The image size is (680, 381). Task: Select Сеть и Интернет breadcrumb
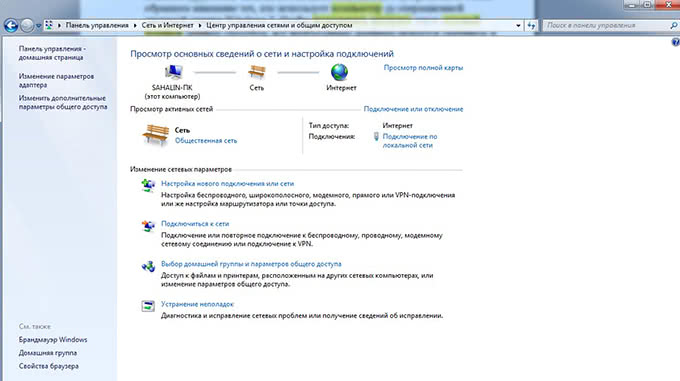167,26
